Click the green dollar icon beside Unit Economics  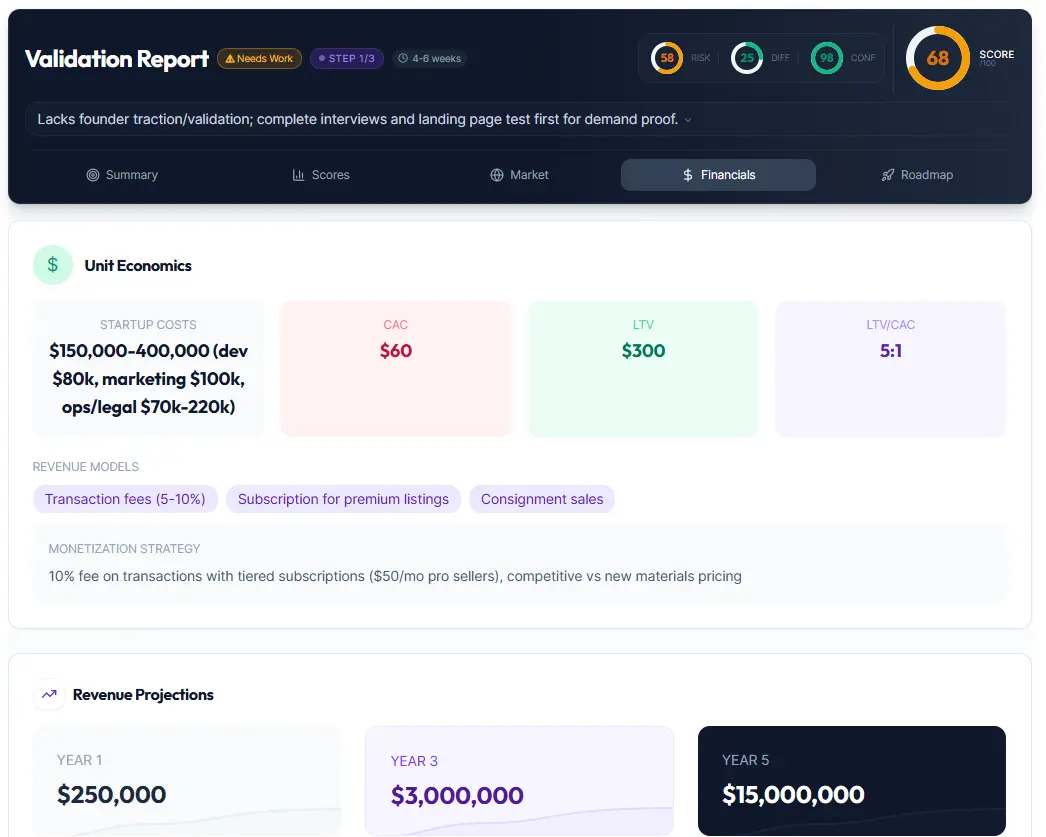52,265
